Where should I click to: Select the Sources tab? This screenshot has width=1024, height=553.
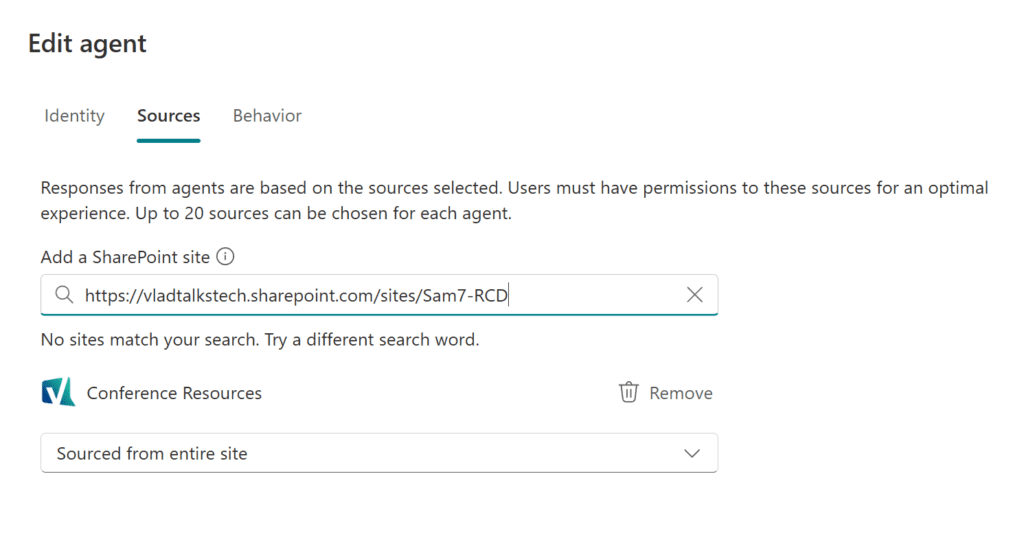coord(168,116)
